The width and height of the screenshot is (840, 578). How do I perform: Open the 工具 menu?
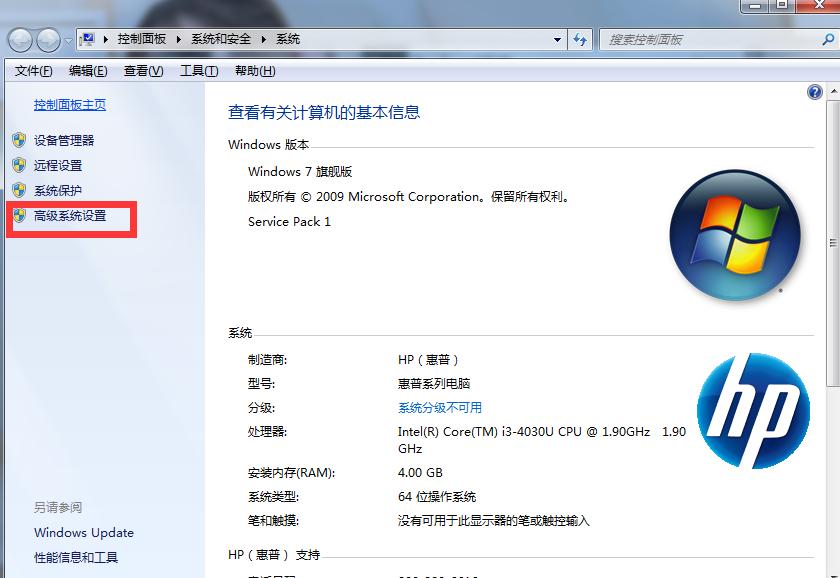click(197, 71)
